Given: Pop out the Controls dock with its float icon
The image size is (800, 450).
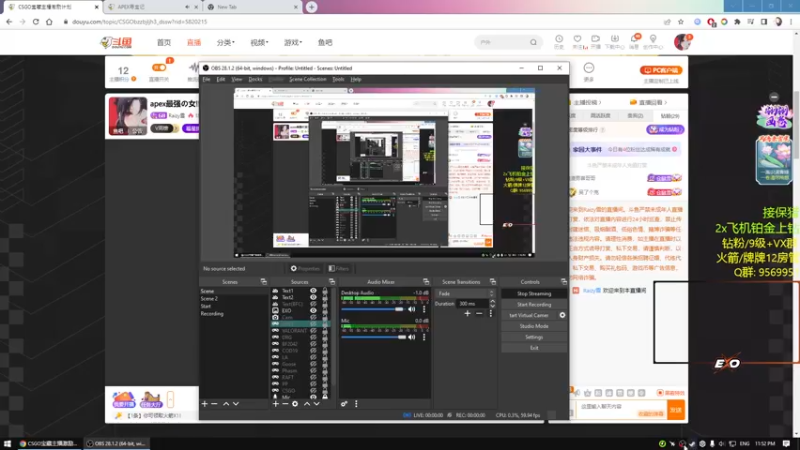Looking at the screenshot, I should 564,282.
